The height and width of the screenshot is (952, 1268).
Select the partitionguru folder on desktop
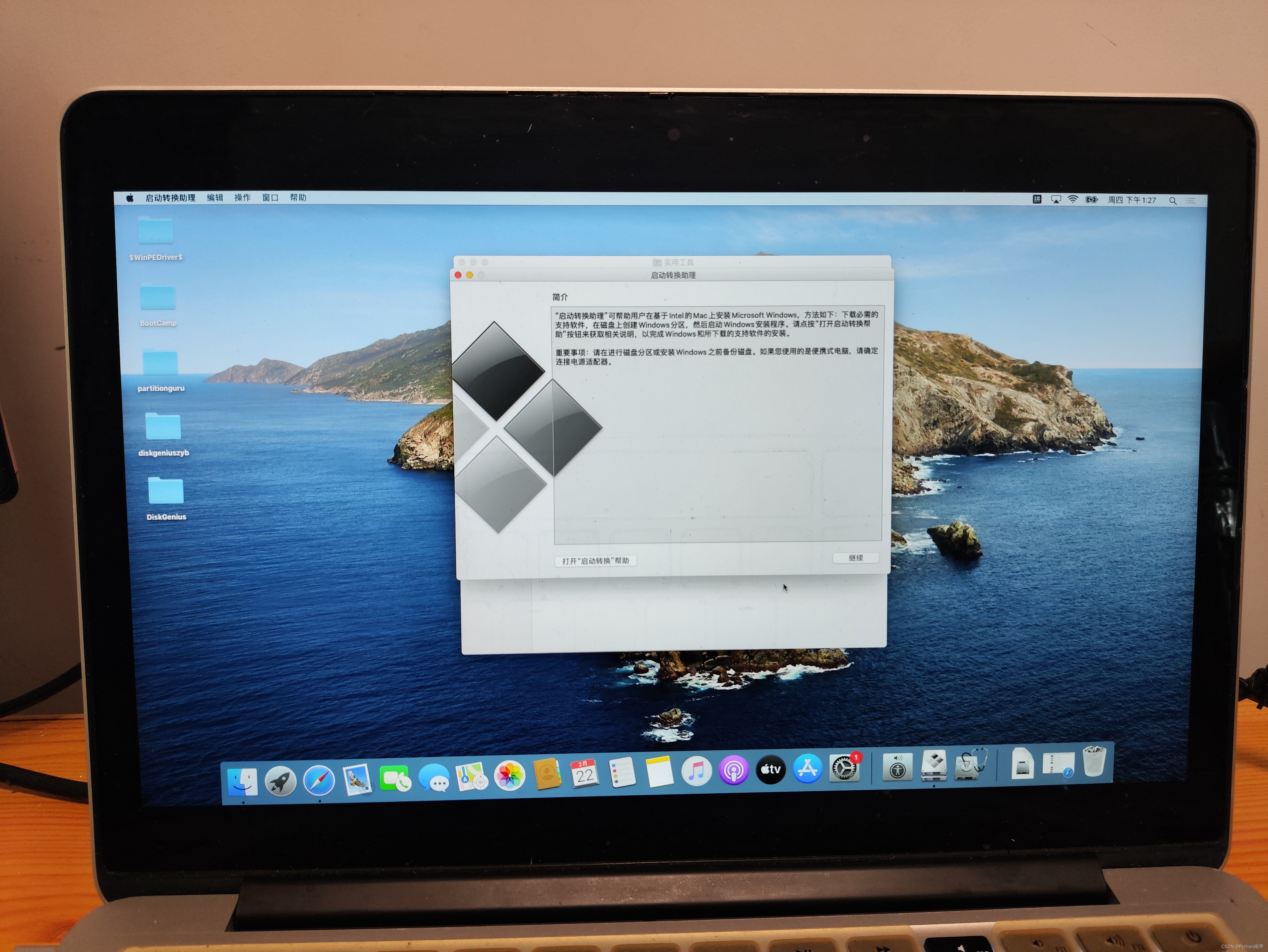click(x=160, y=370)
